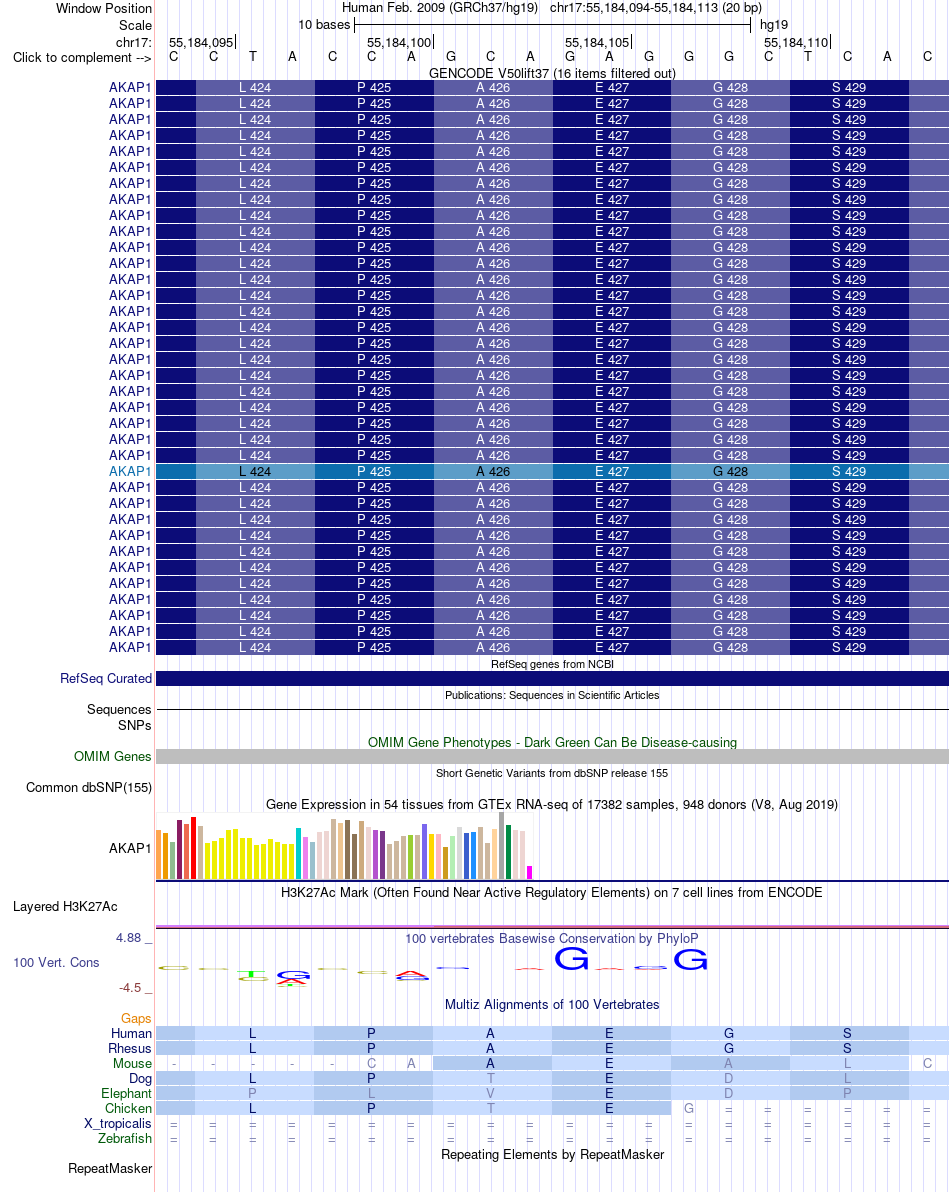
Task: Select the highlighted light-blue AKAP1 transcript label
Action: (130, 471)
